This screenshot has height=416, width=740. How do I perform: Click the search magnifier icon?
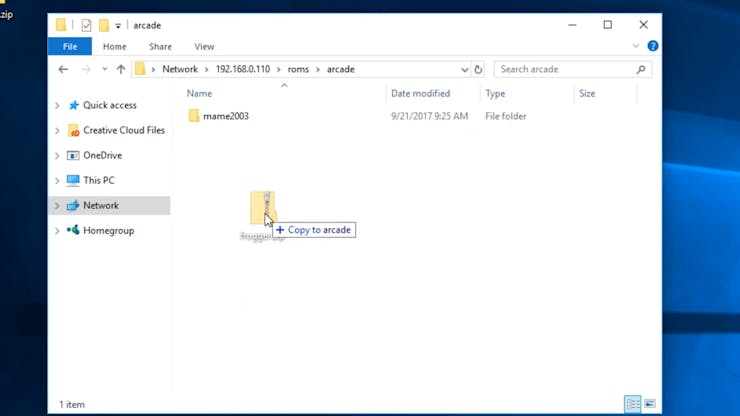(x=640, y=69)
